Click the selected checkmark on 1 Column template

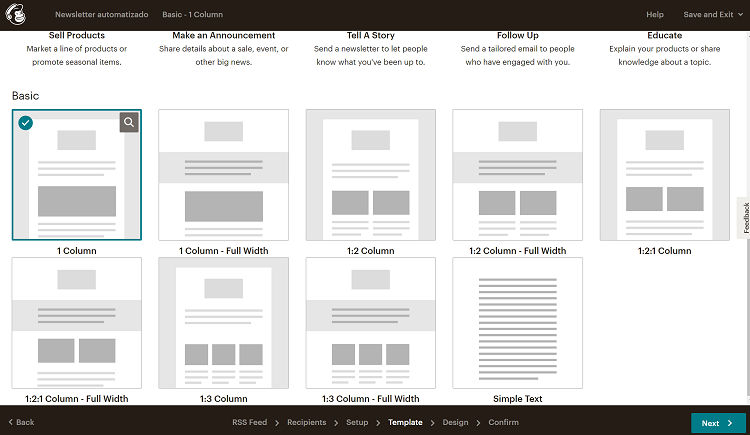[26, 123]
